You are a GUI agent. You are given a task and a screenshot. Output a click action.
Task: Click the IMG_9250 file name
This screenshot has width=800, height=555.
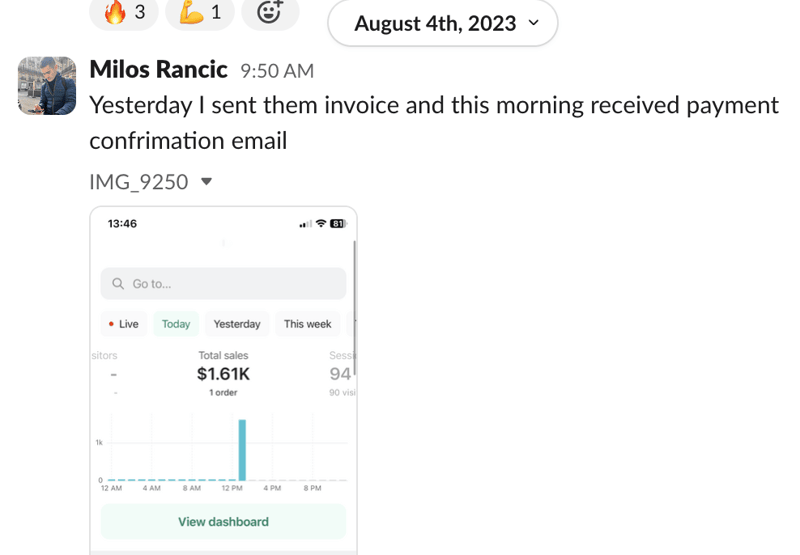(139, 182)
